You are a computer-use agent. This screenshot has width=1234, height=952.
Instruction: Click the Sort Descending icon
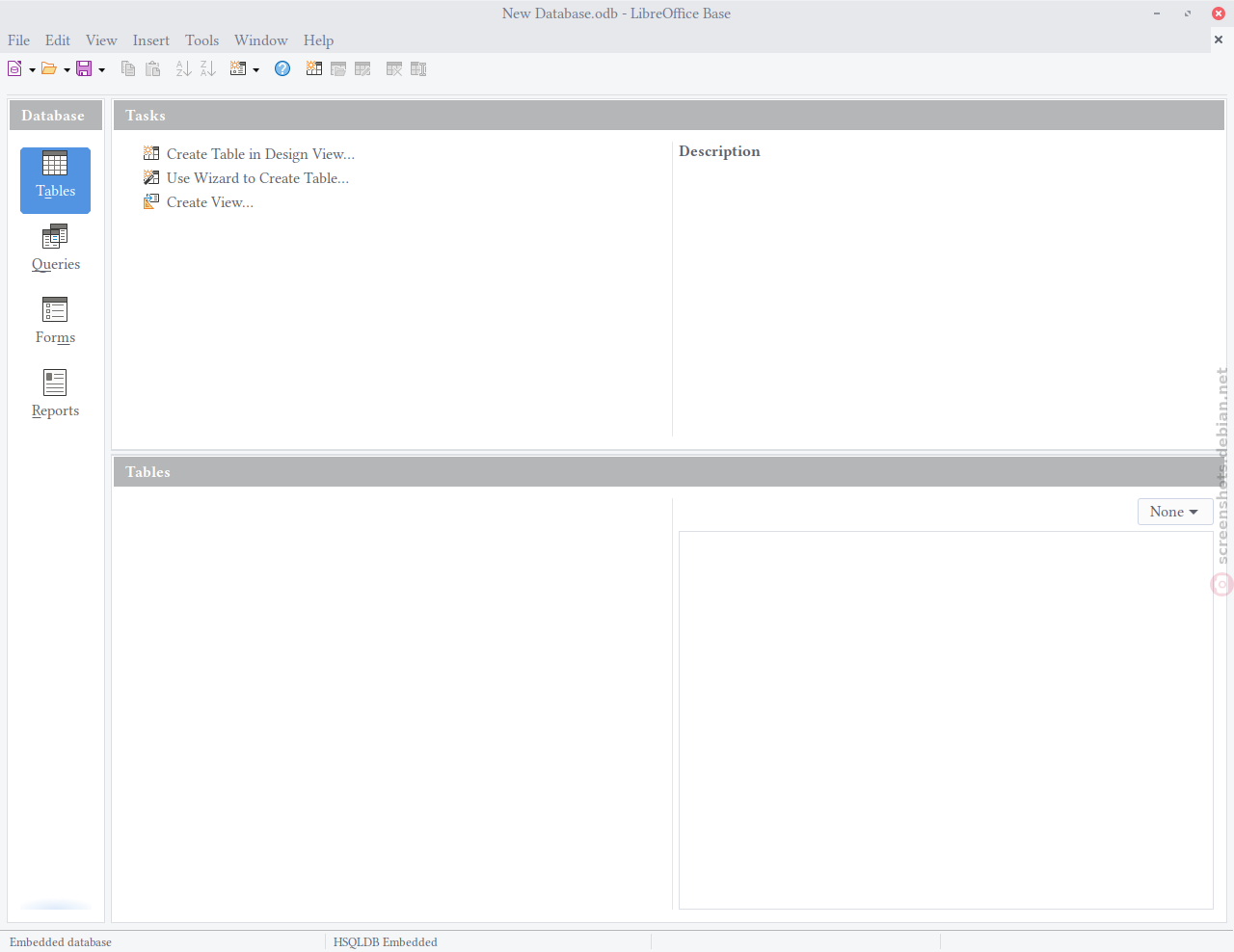coord(207,68)
